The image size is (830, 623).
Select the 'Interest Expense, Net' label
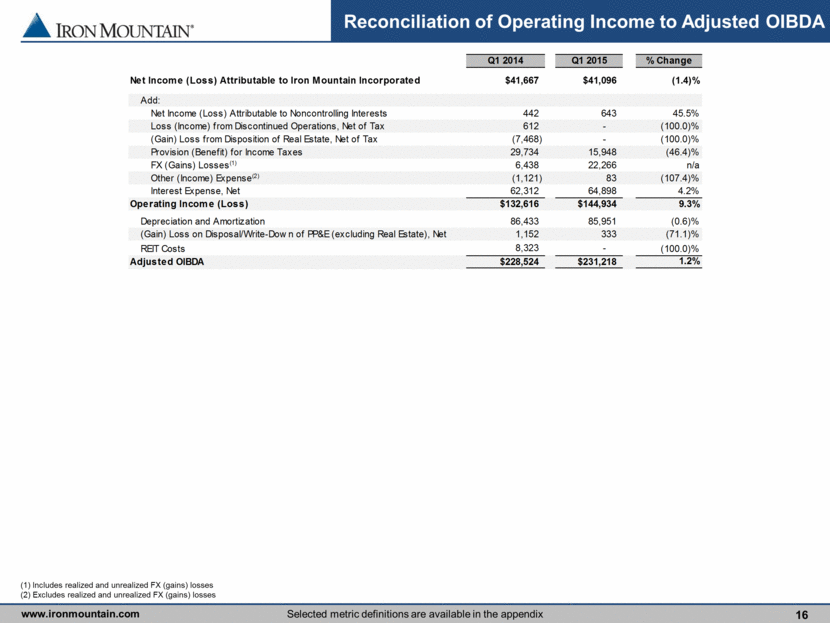point(195,191)
